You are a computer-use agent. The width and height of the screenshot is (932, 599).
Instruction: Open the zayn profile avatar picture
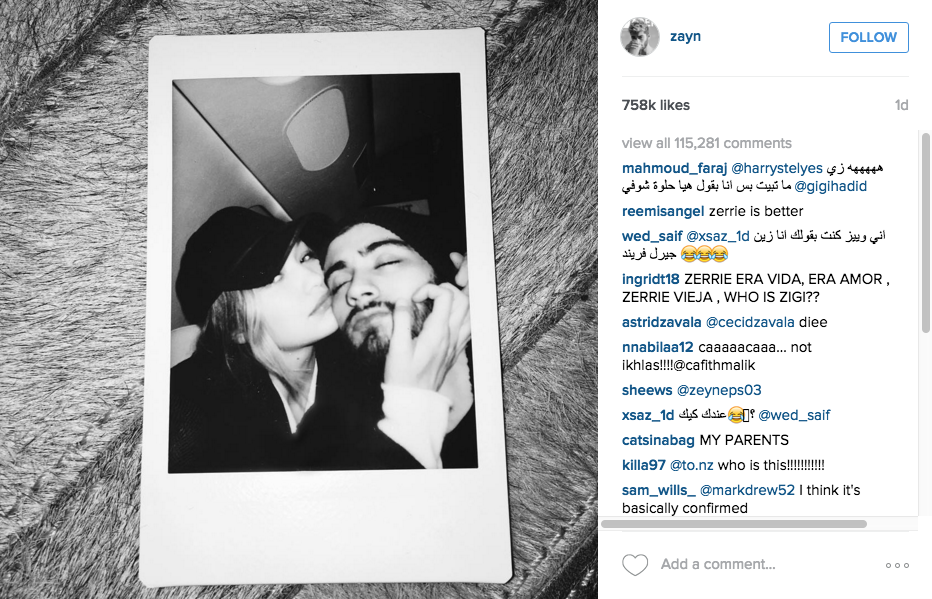(640, 37)
